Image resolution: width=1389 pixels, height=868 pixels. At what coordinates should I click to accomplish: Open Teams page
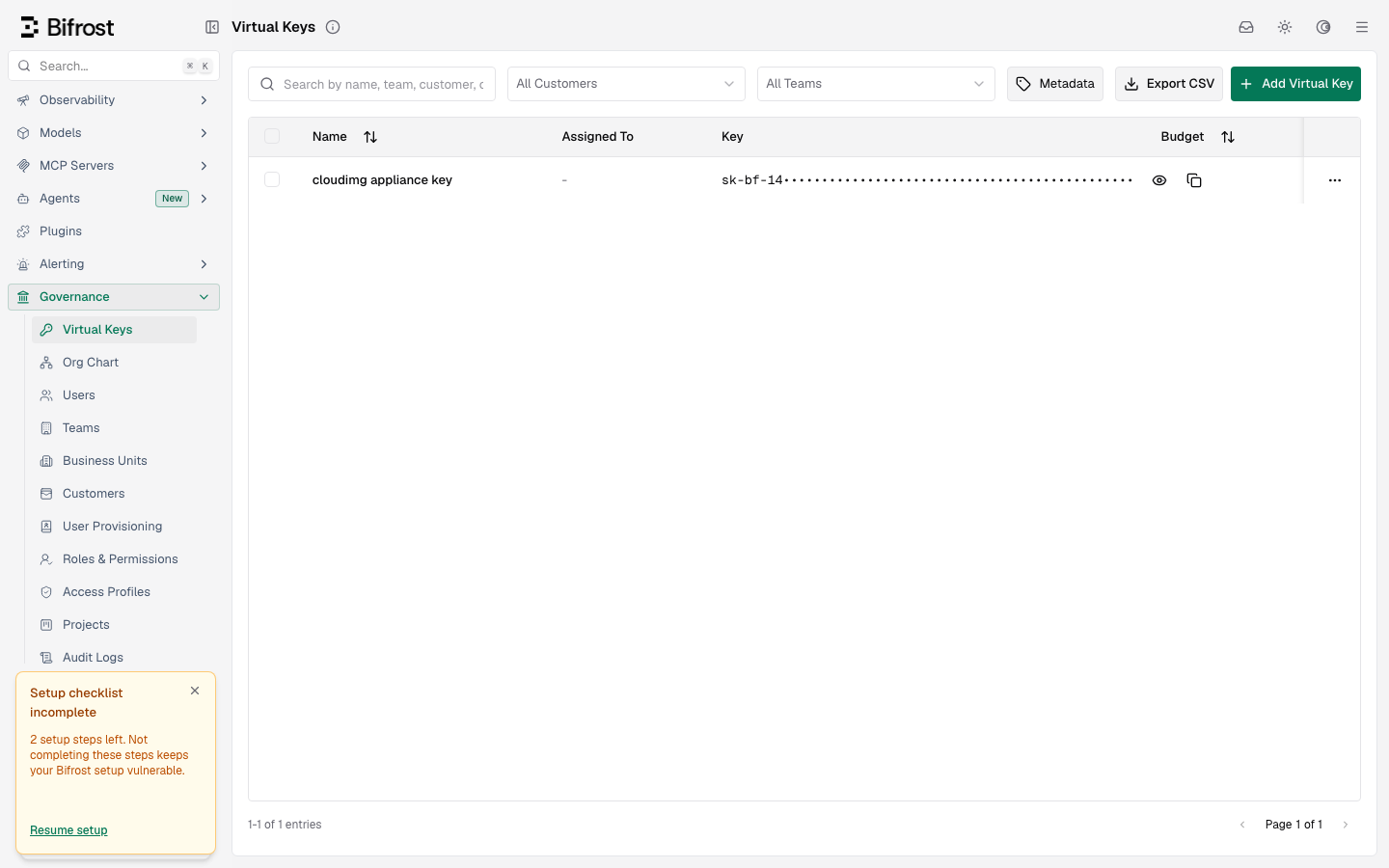pos(114,428)
